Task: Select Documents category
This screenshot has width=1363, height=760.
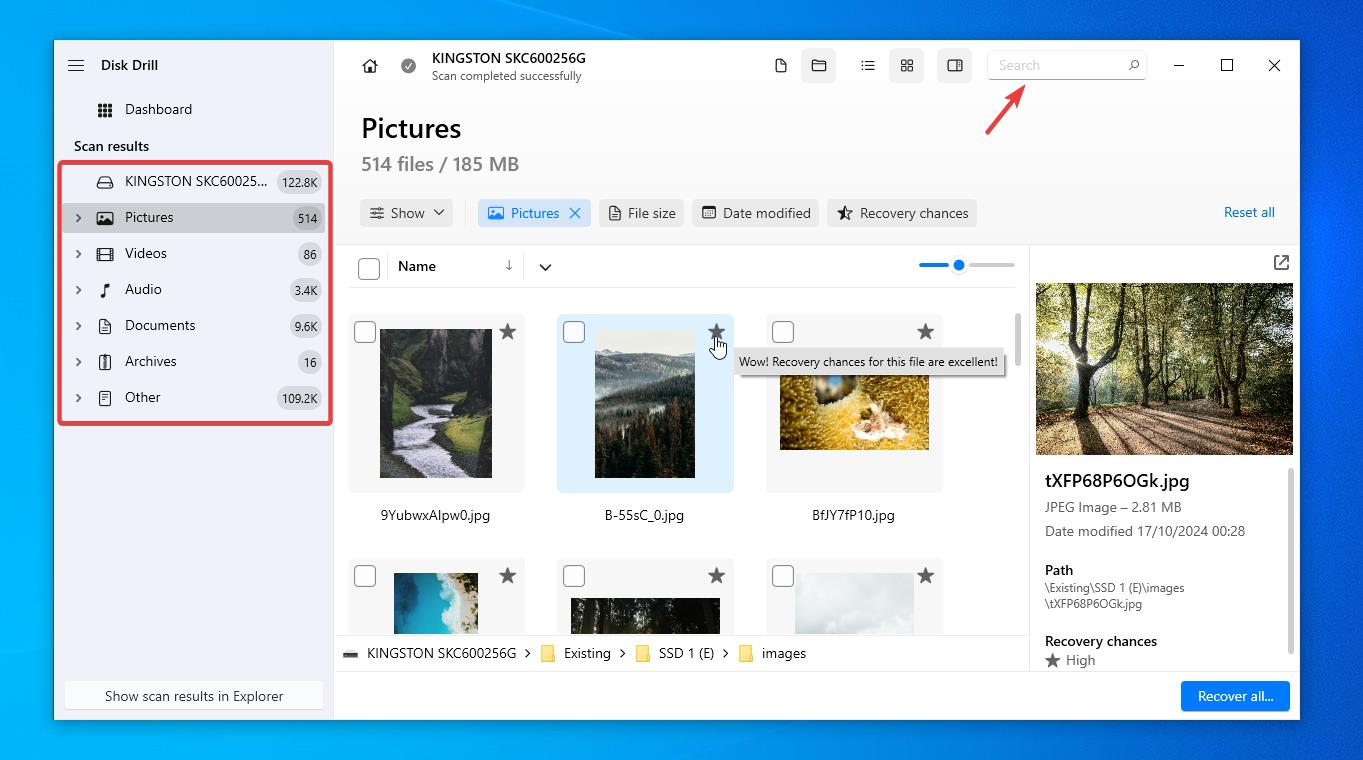Action: tap(194, 326)
